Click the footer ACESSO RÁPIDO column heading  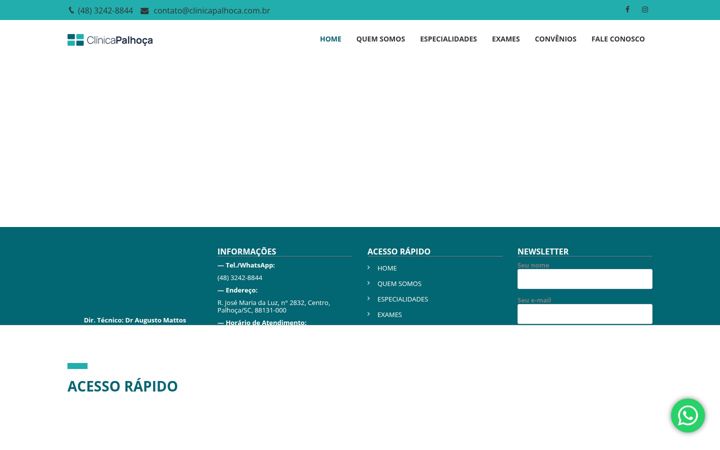click(399, 251)
